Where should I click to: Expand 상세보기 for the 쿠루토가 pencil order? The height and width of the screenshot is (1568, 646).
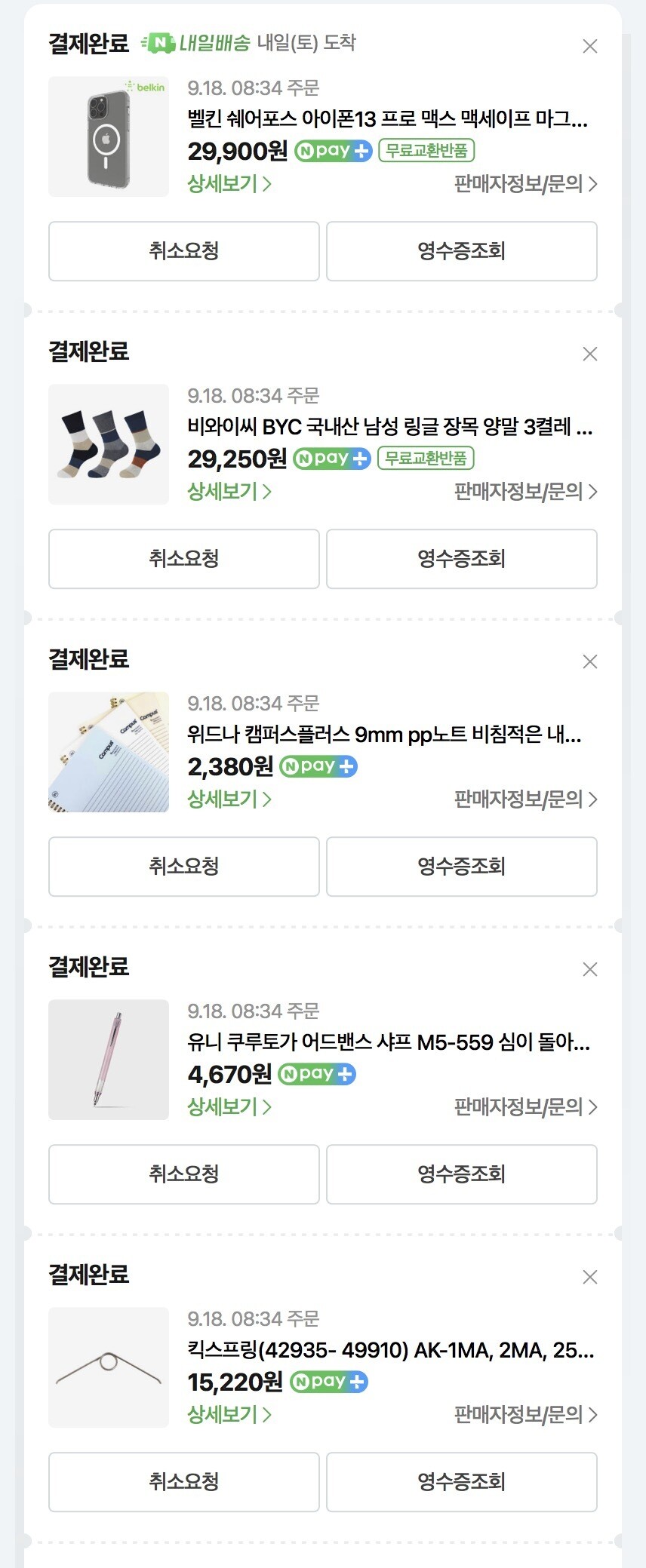coord(229,1106)
